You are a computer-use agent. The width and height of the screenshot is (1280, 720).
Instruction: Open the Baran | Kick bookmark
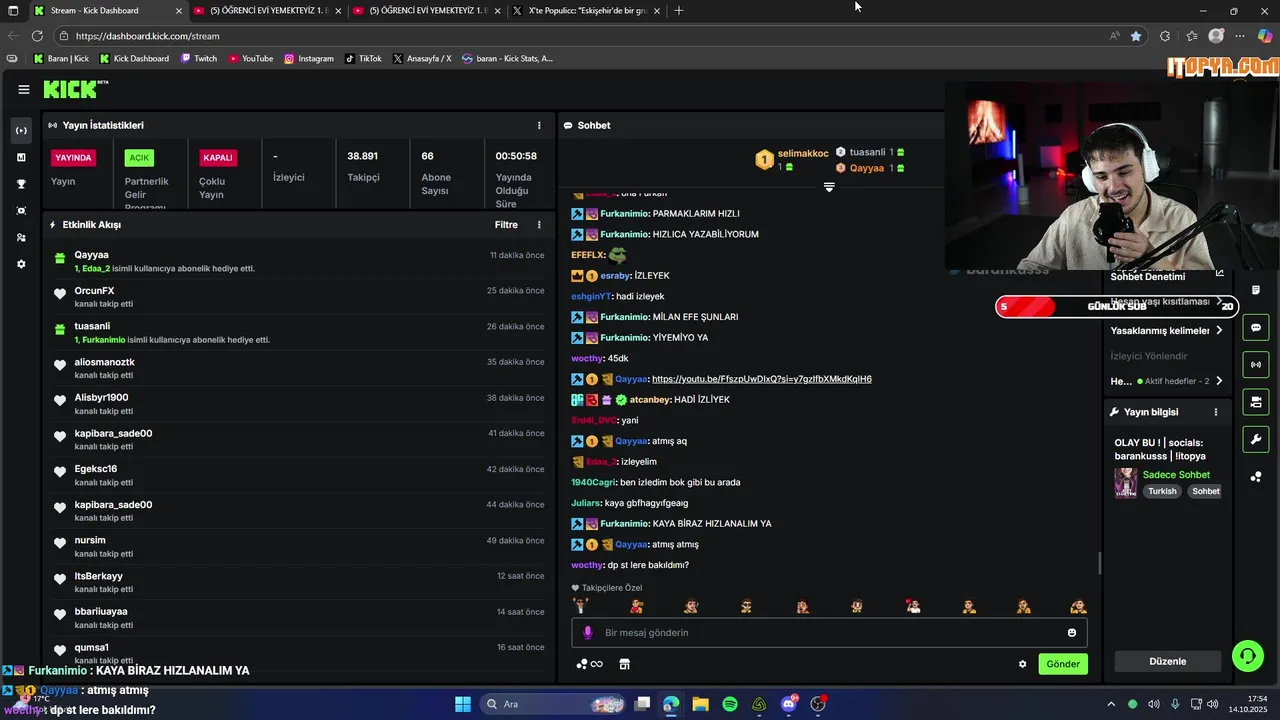click(61, 59)
